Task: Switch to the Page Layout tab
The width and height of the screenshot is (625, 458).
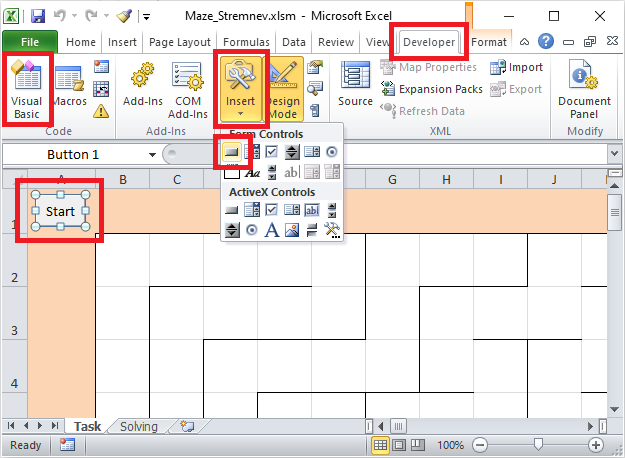Action: (x=180, y=42)
